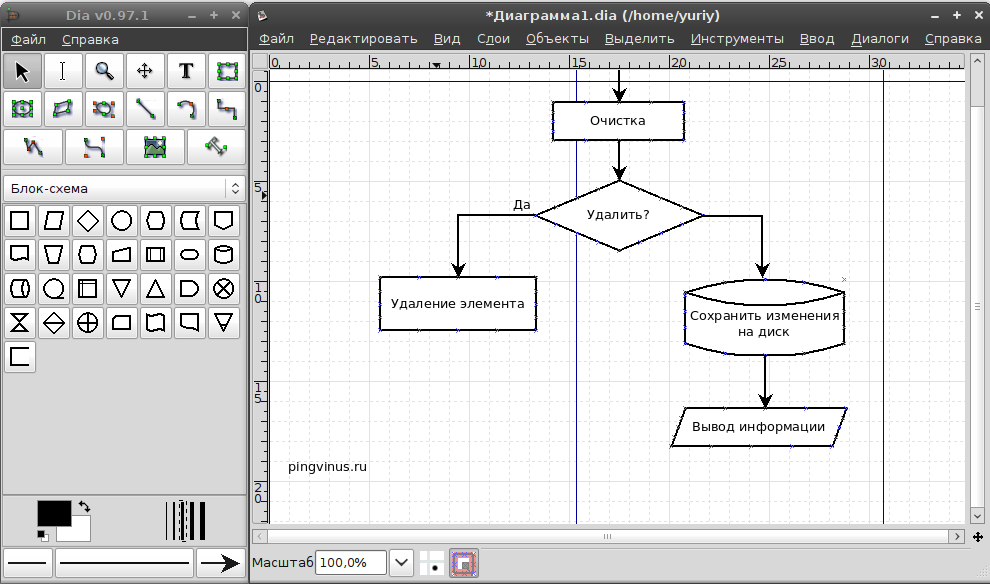Select the Очистка box on canvas

click(x=618, y=121)
